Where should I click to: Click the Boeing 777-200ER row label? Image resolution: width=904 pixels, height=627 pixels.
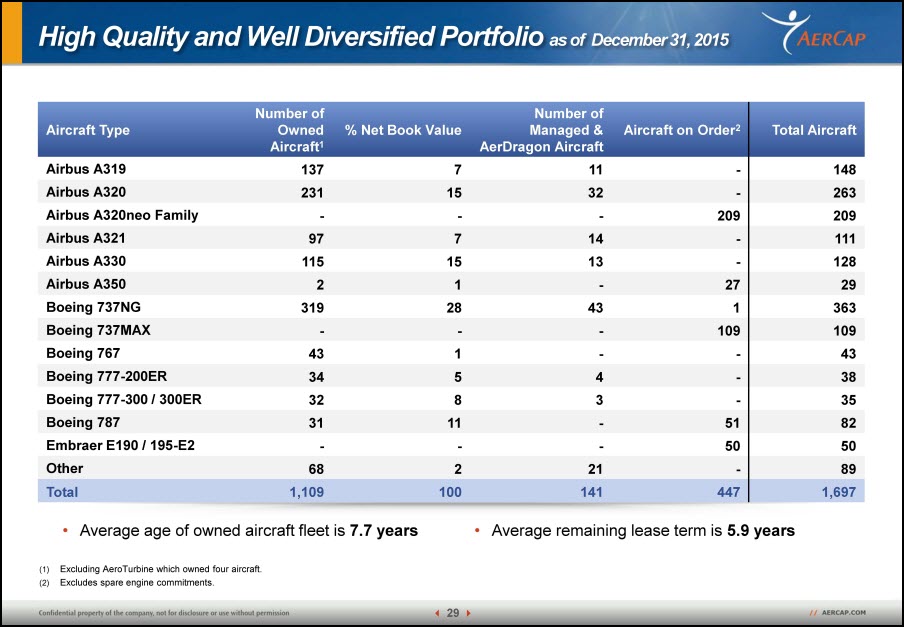[x=107, y=376]
